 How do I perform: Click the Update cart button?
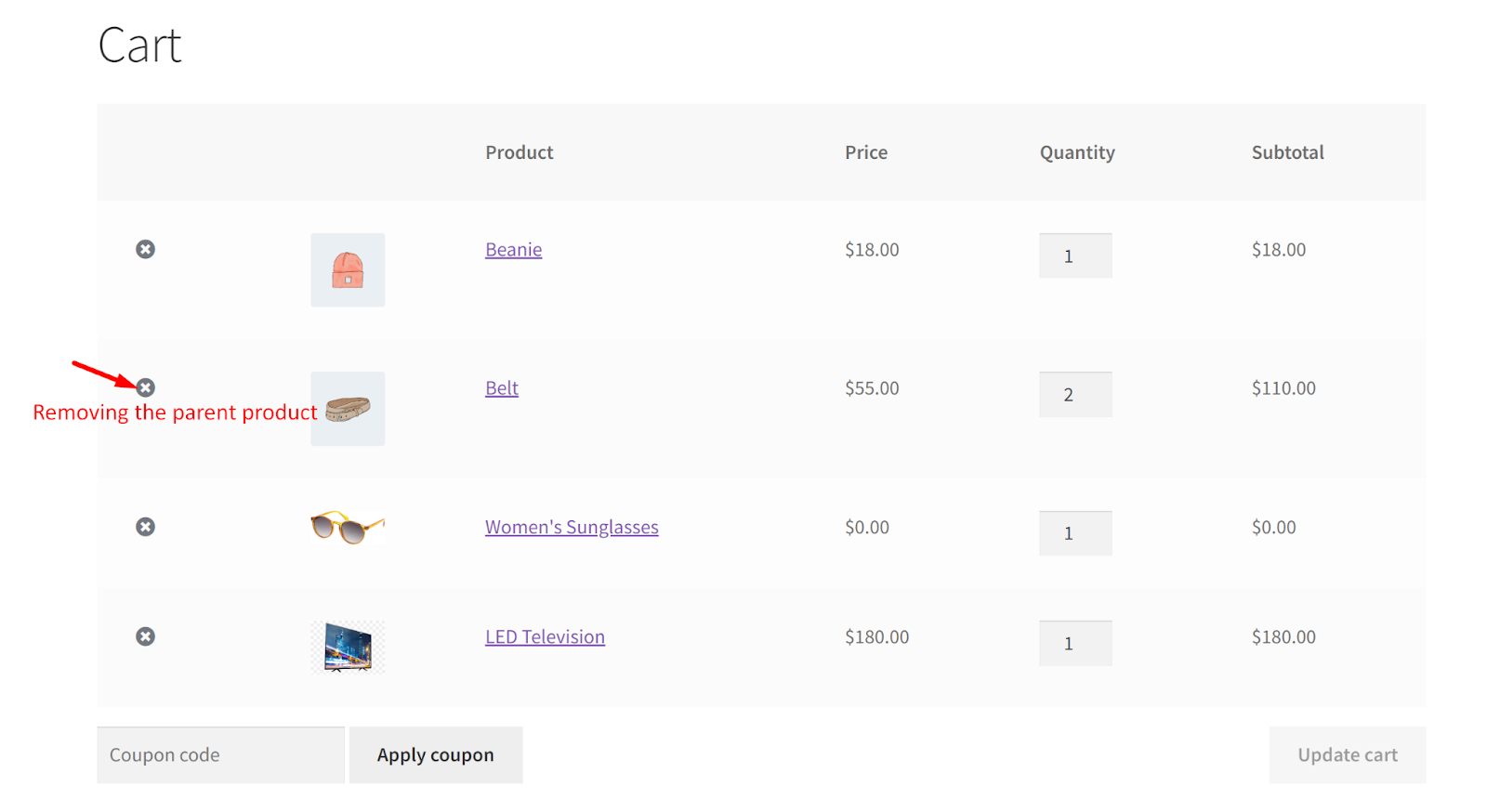[x=1347, y=755]
